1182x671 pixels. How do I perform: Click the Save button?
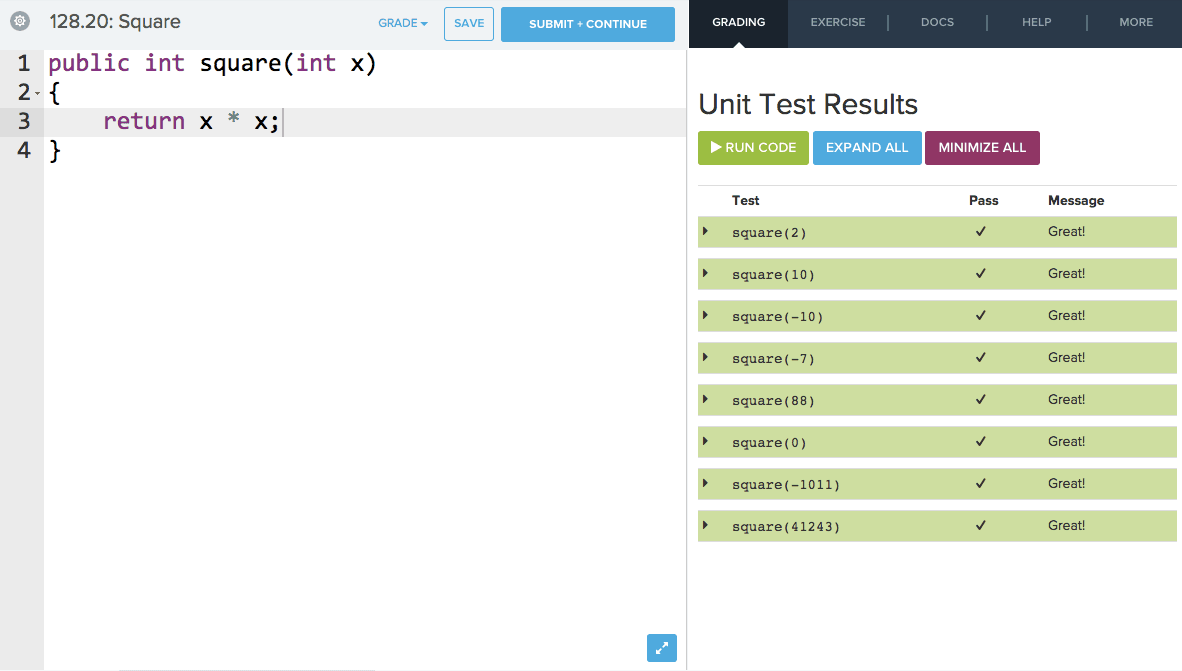pos(468,24)
